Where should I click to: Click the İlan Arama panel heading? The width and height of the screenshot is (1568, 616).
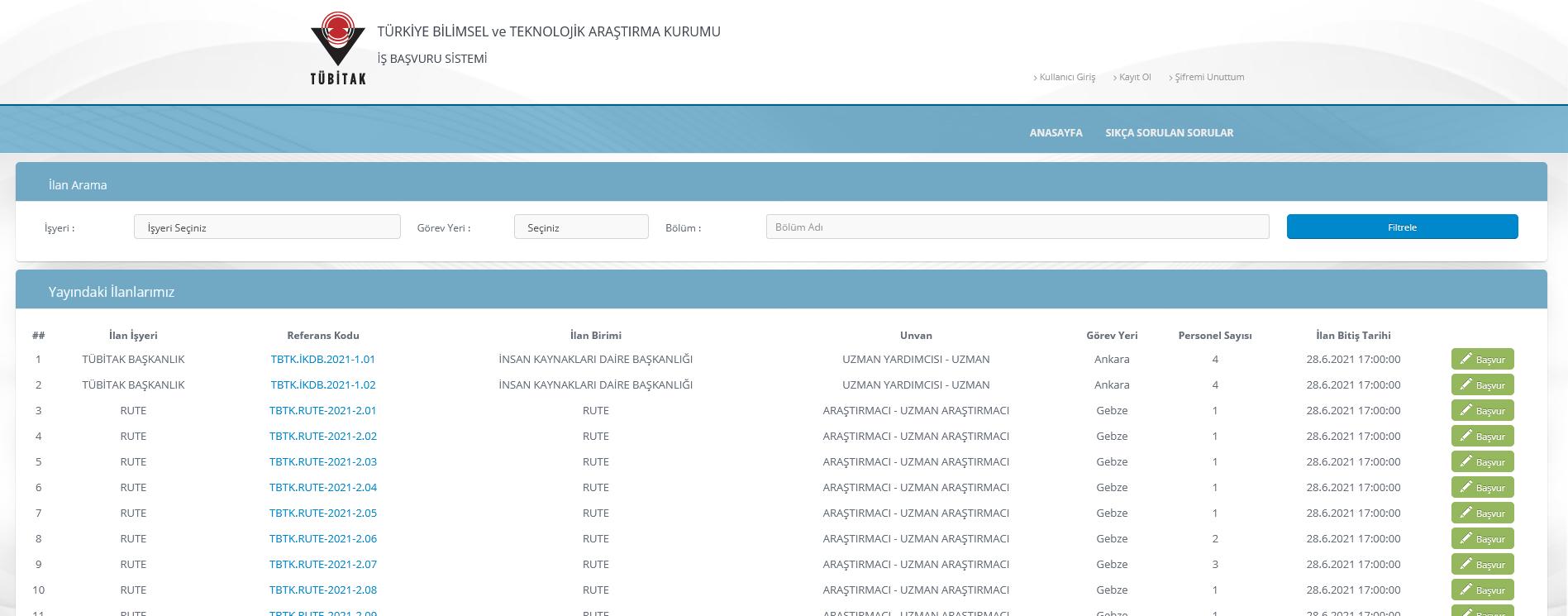point(78,185)
